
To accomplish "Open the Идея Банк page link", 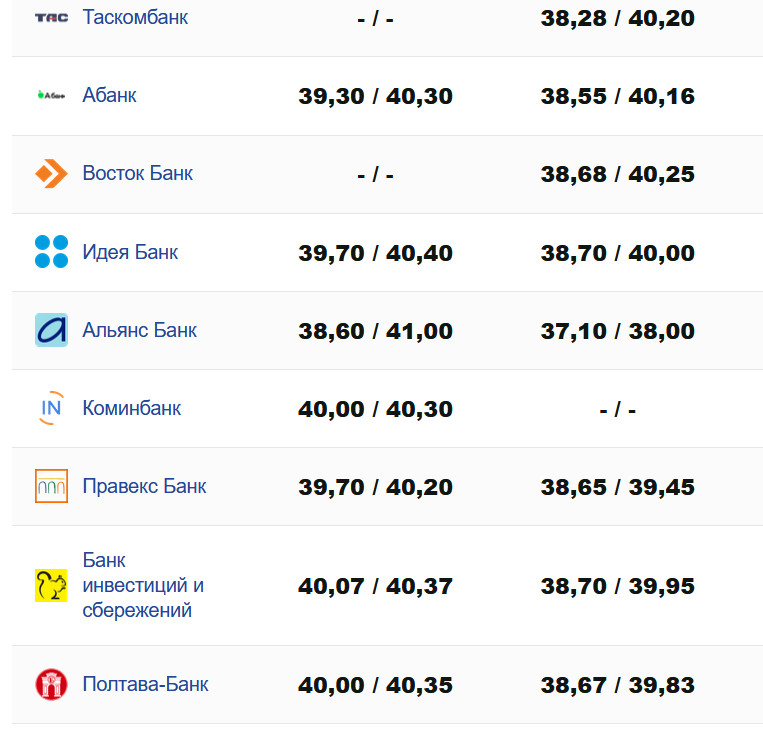I will (130, 252).
